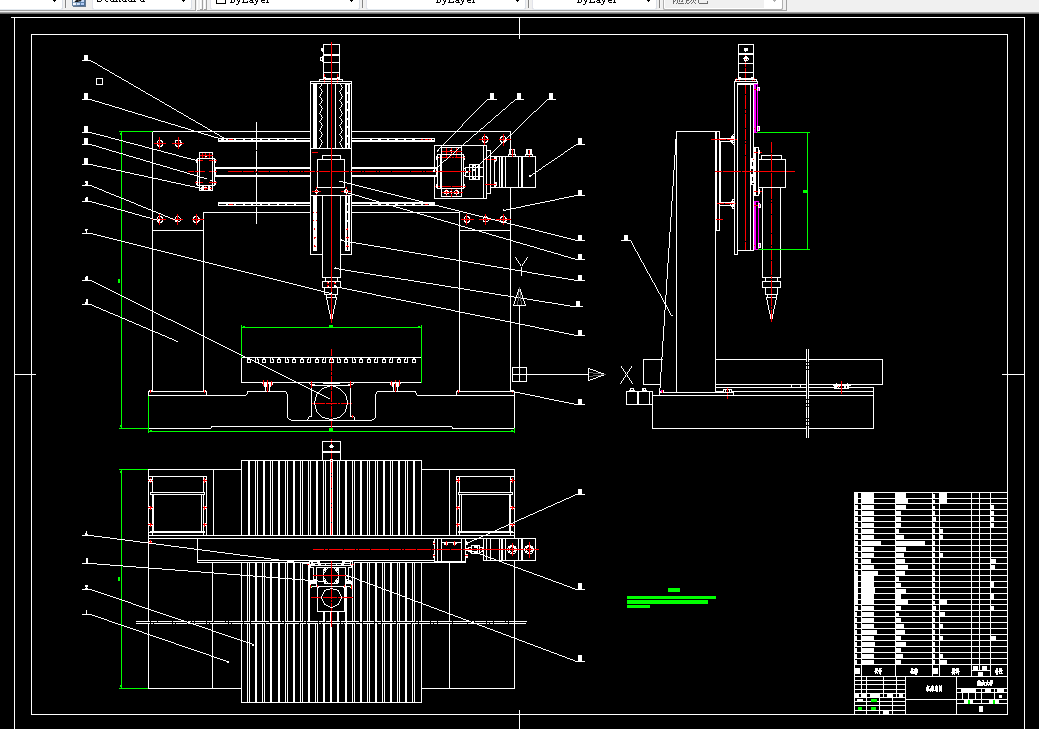Click the X axis label of UCS icon
Viewport: 1039px width, 729px height.
point(626,375)
